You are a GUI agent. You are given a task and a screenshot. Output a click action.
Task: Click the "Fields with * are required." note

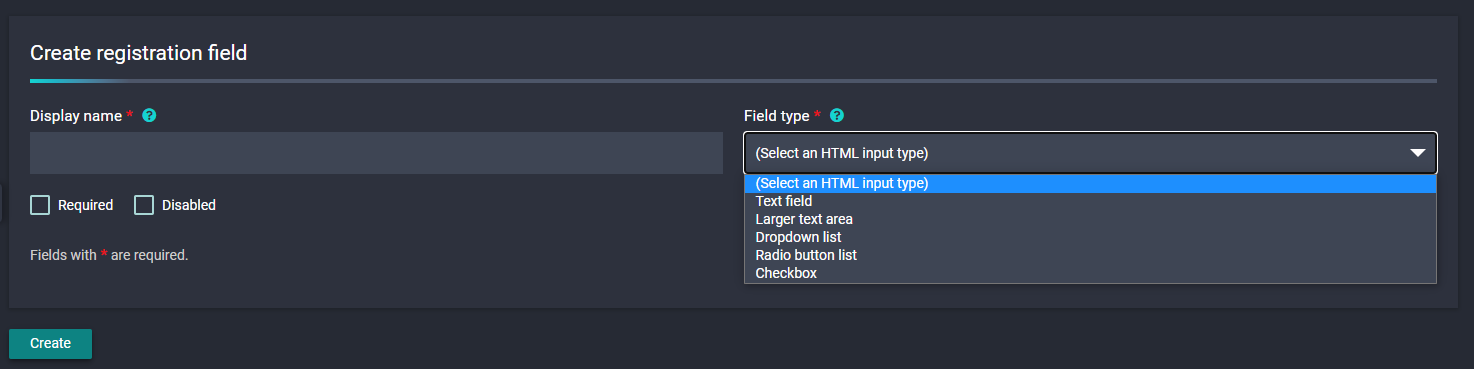pyautogui.click(x=109, y=255)
